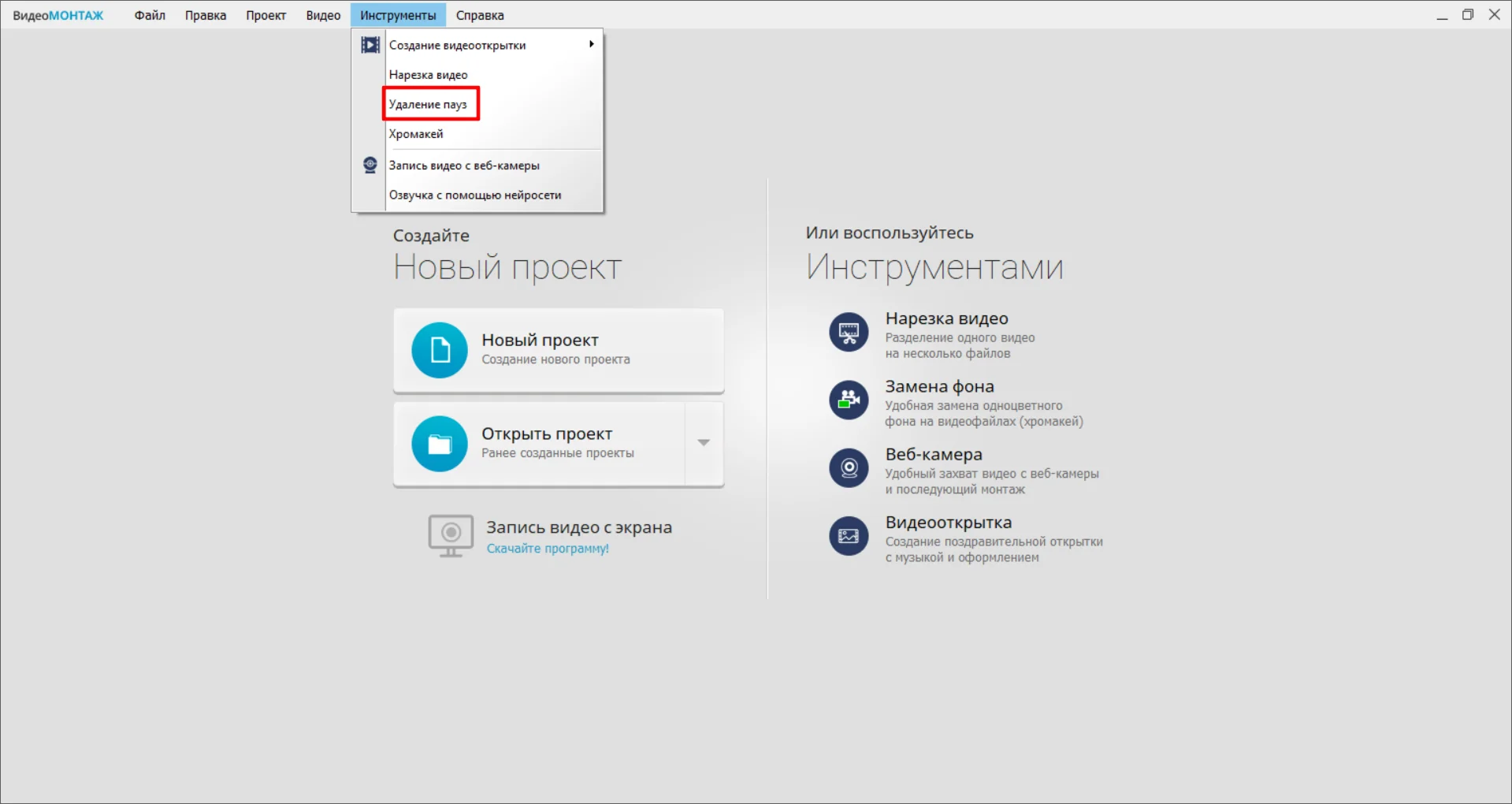
Task: Select Озвучка с помощью нейросети menu entry
Action: 475,195
